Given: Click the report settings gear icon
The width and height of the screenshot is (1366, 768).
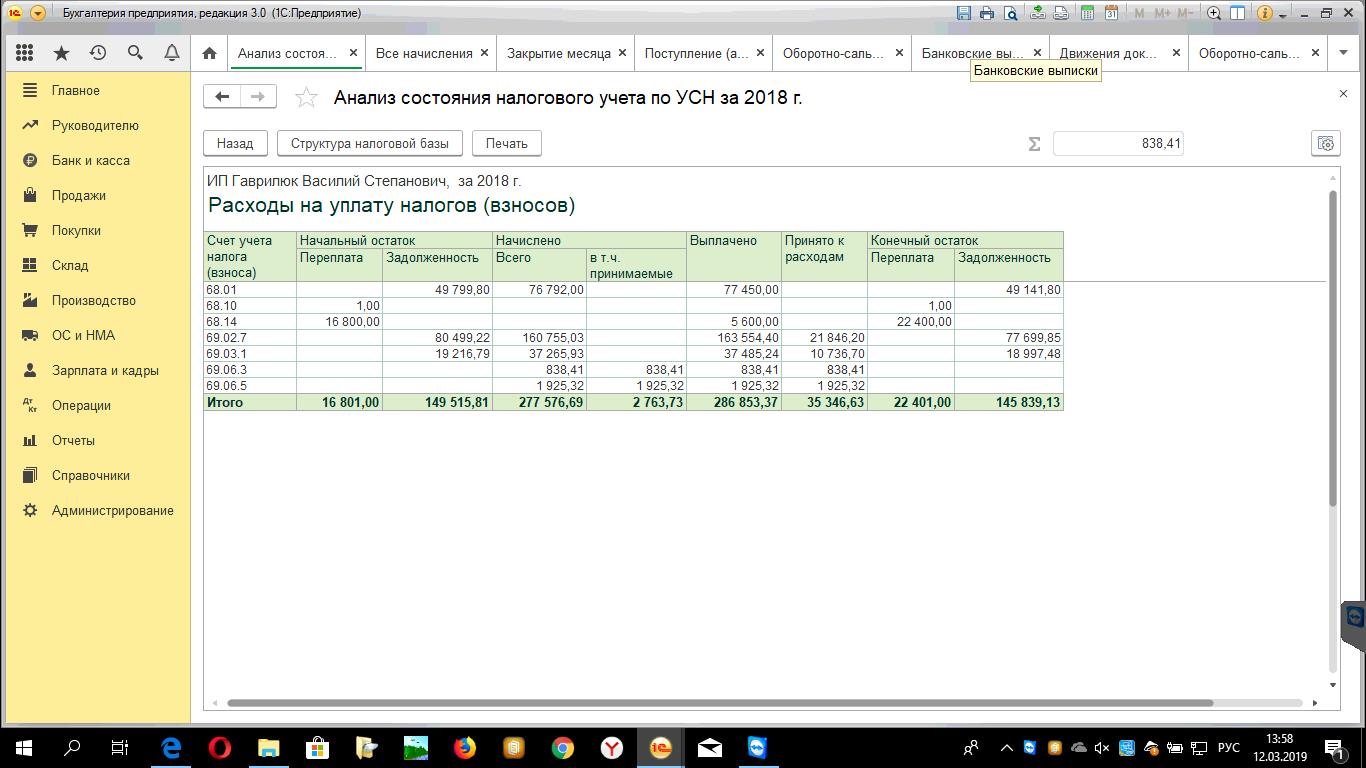Looking at the screenshot, I should tap(1325, 143).
